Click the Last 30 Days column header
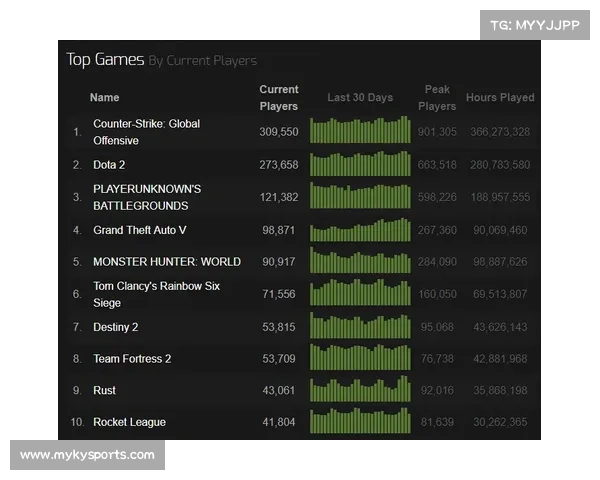Viewport: 600px width, 480px height. click(x=360, y=98)
